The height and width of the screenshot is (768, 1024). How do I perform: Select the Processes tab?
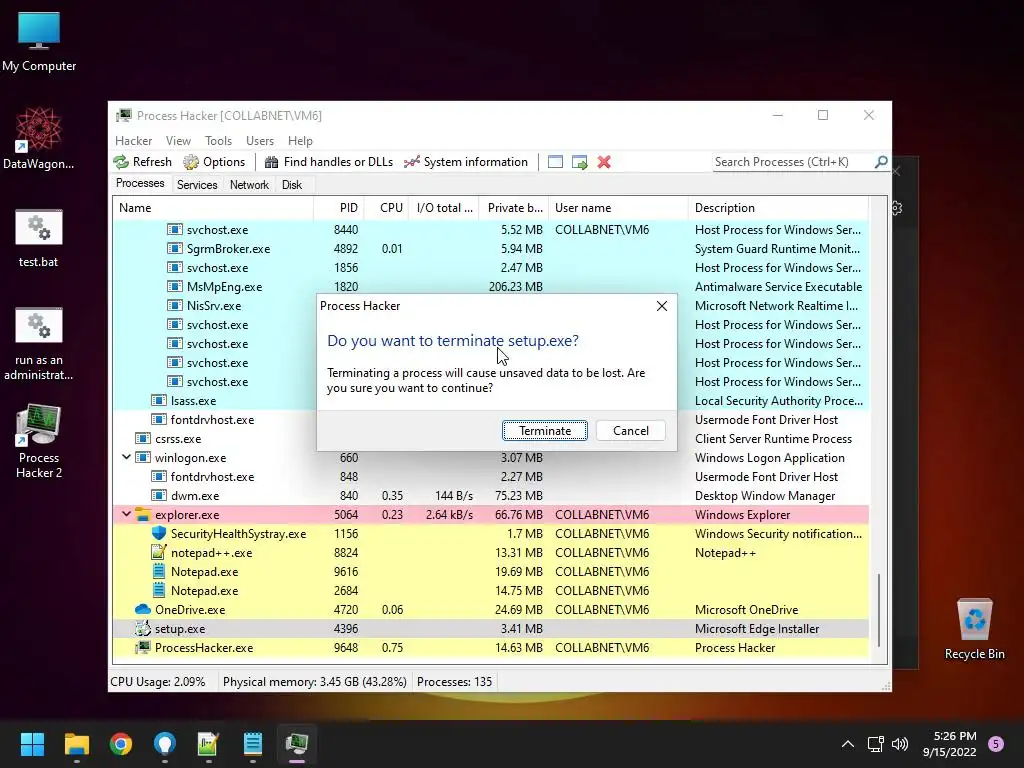tap(140, 184)
